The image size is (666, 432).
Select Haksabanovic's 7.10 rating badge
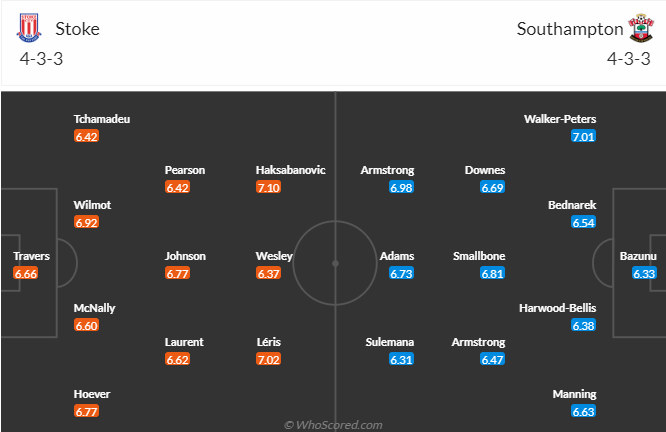click(x=270, y=188)
